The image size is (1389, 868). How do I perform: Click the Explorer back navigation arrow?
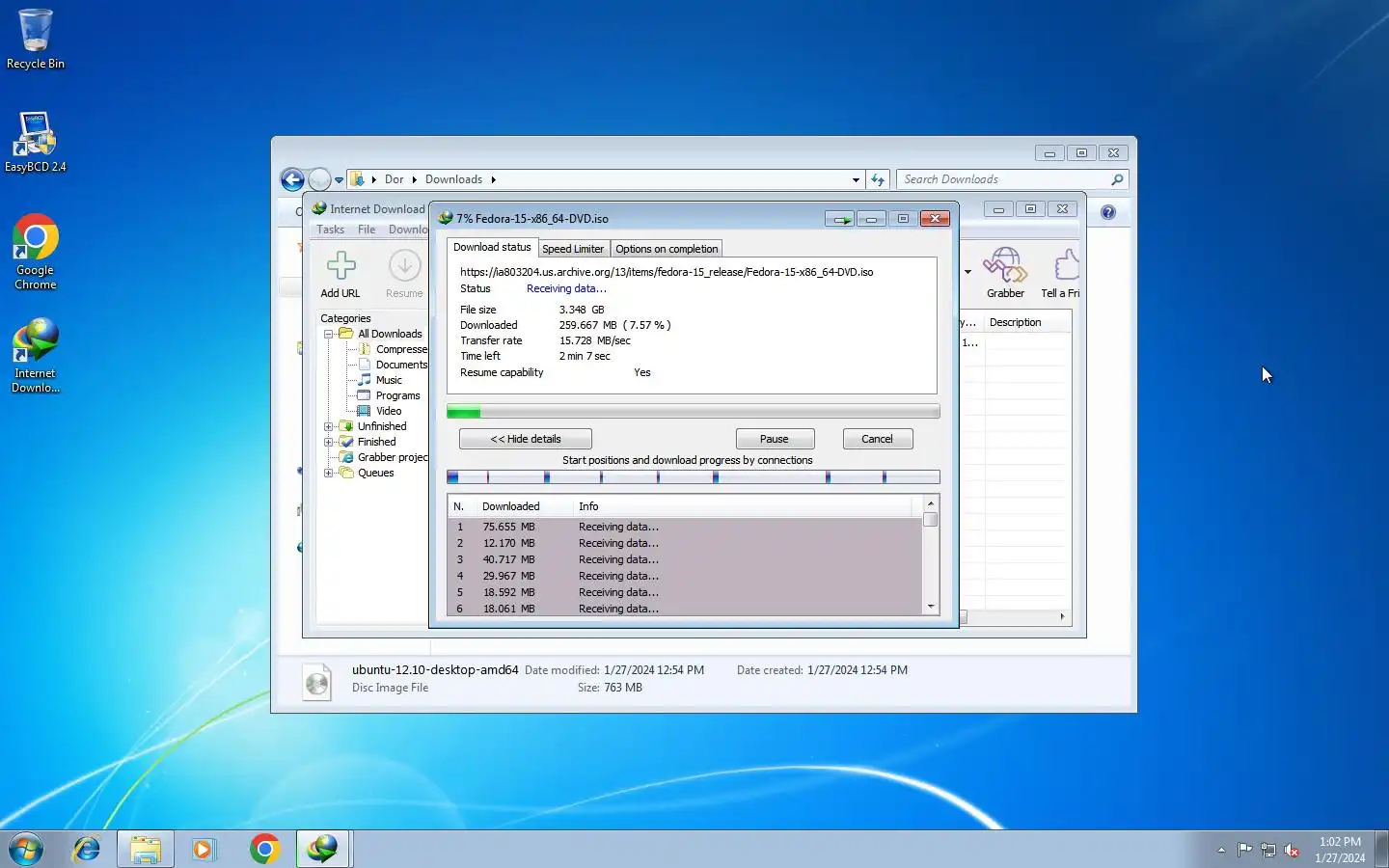pyautogui.click(x=292, y=179)
